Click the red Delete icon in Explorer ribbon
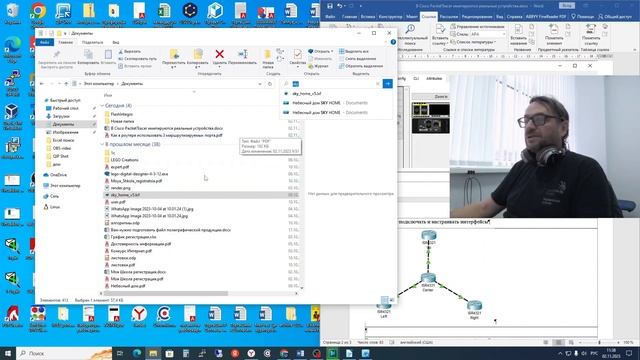The height and width of the screenshot is (360, 640). click(220, 54)
